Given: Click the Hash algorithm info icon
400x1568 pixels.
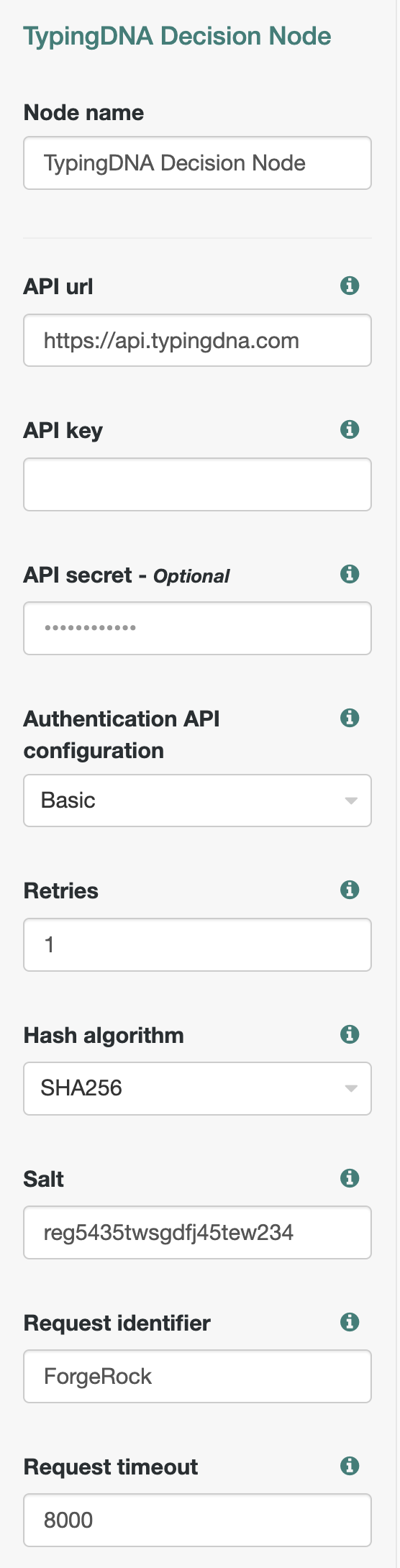Looking at the screenshot, I should (x=350, y=1034).
